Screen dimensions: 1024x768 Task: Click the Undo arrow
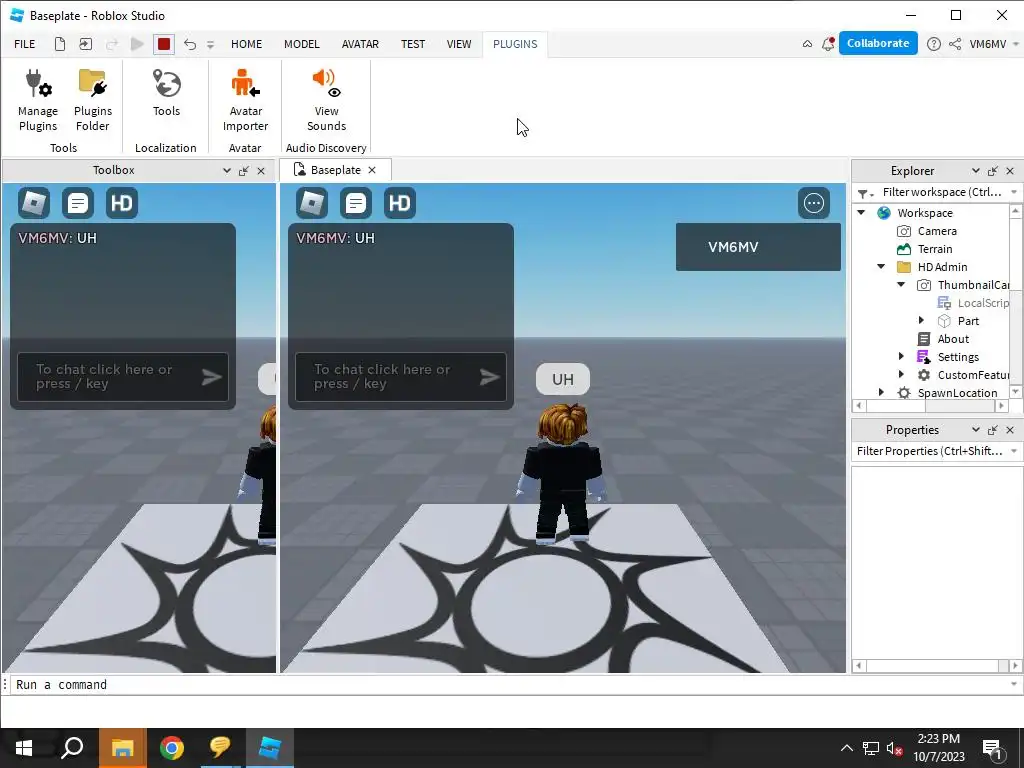(x=189, y=44)
